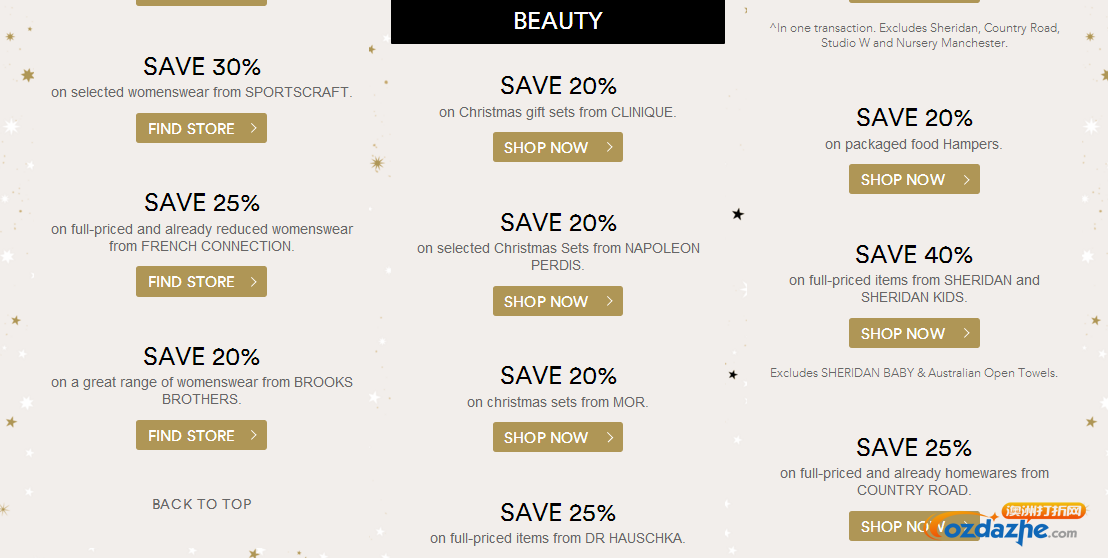Open the BEAUTY section header
1108x558 pixels.
pos(558,21)
